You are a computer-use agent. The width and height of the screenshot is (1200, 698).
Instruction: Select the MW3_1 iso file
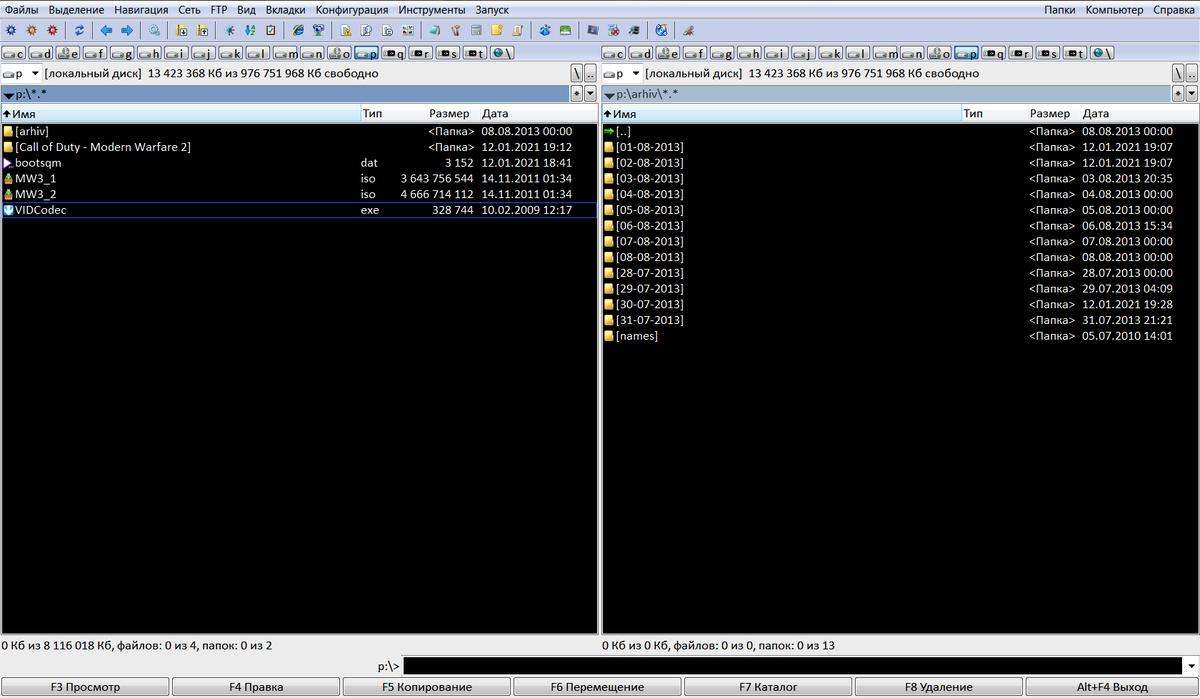(299, 178)
